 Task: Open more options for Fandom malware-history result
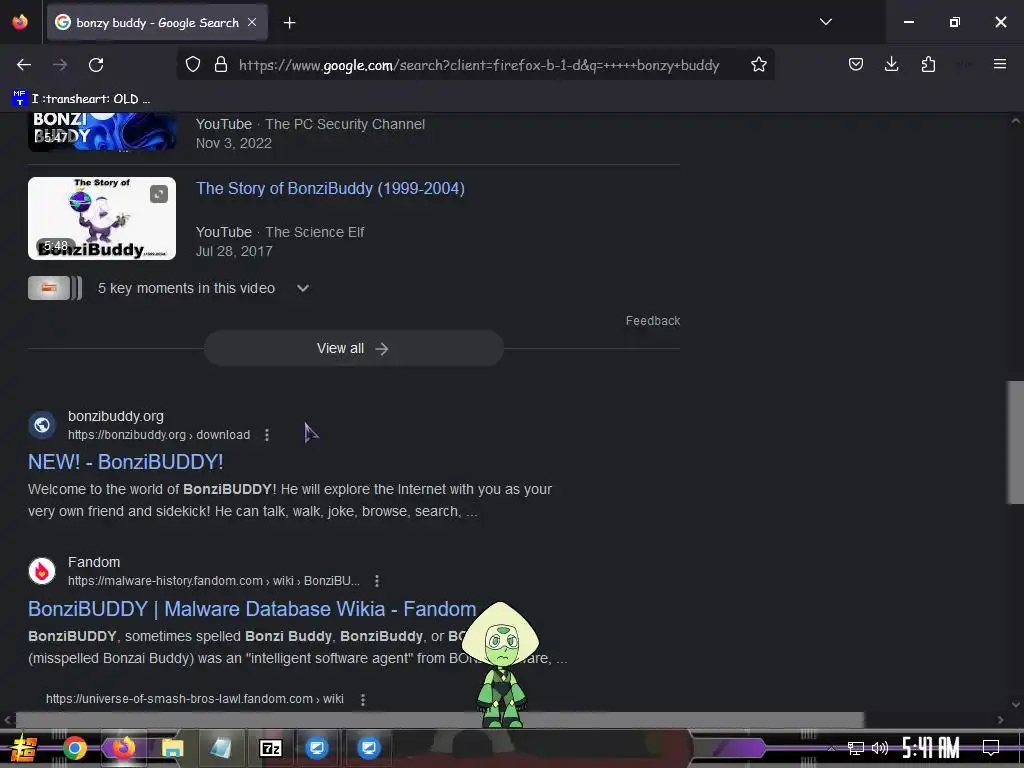point(377,581)
